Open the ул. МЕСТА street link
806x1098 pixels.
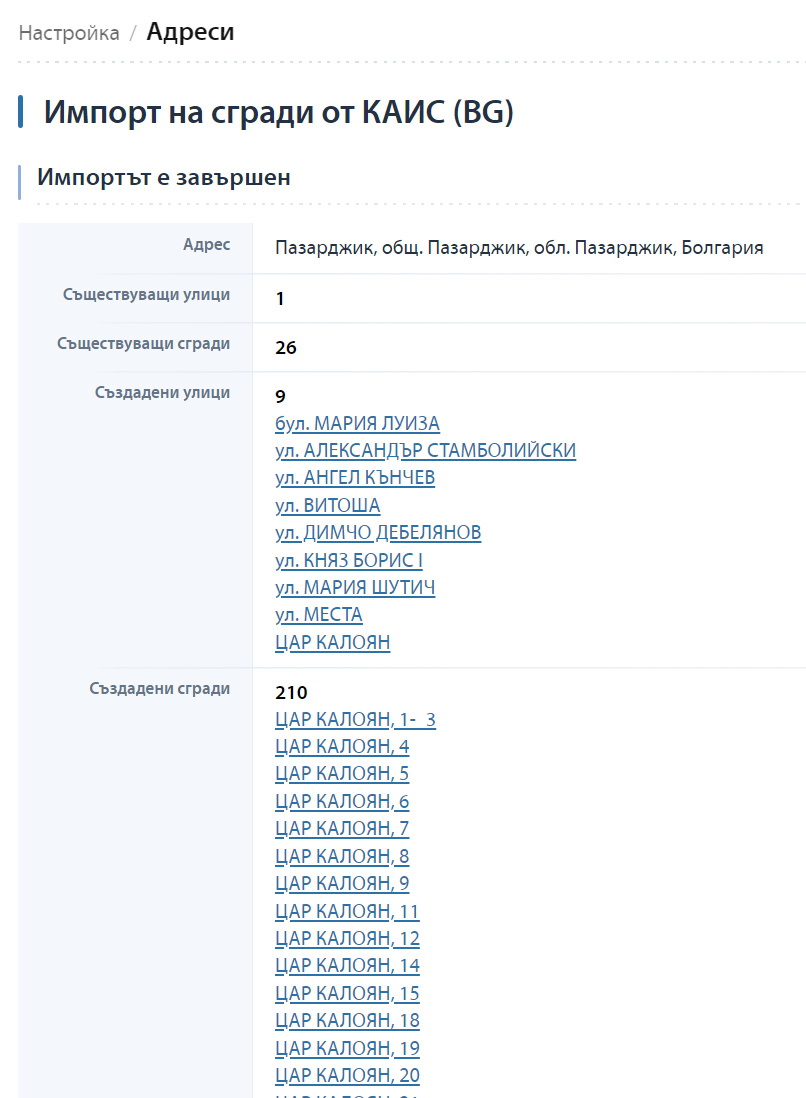click(x=319, y=615)
